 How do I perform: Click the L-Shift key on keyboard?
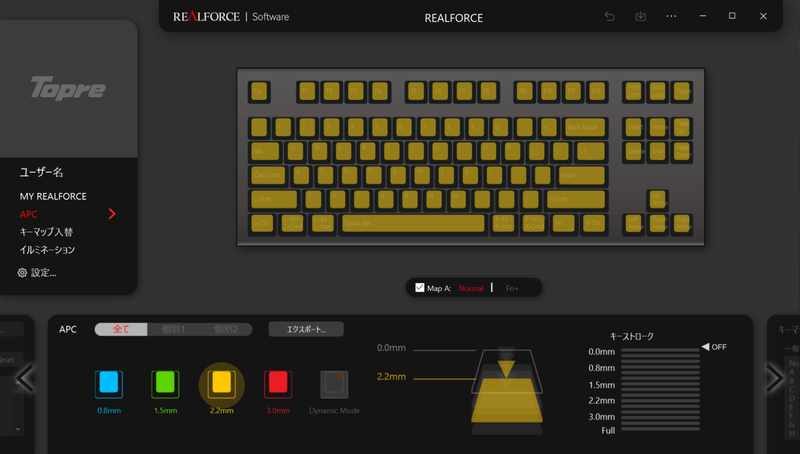point(274,199)
